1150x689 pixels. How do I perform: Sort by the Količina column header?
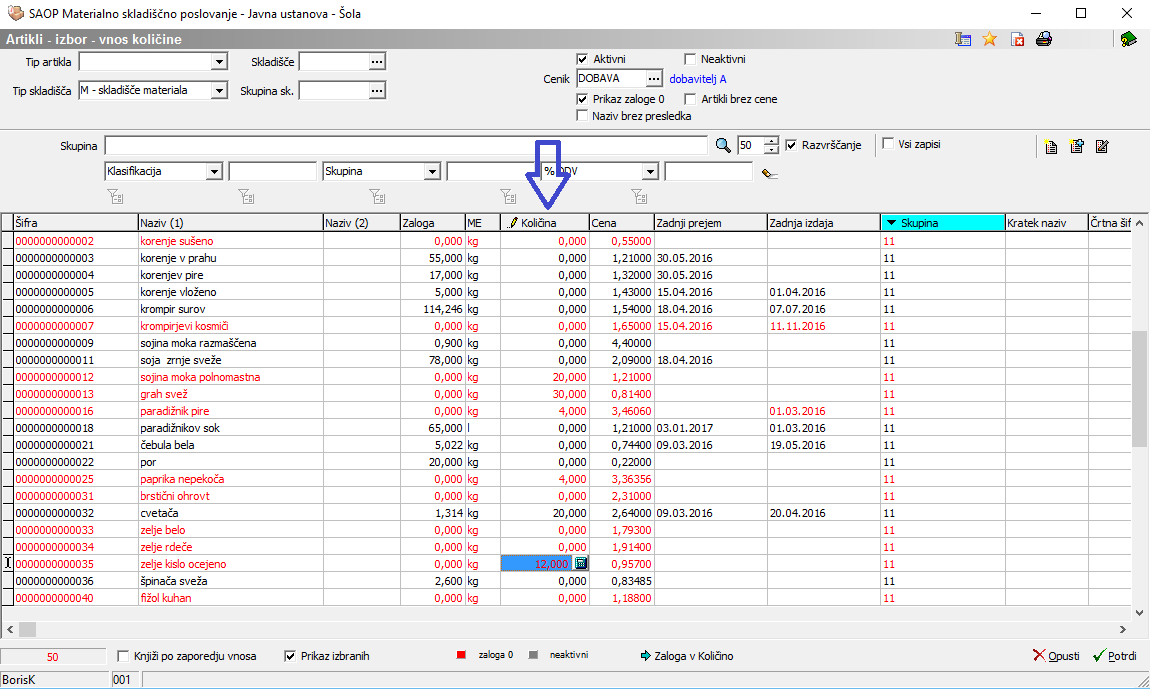point(545,222)
